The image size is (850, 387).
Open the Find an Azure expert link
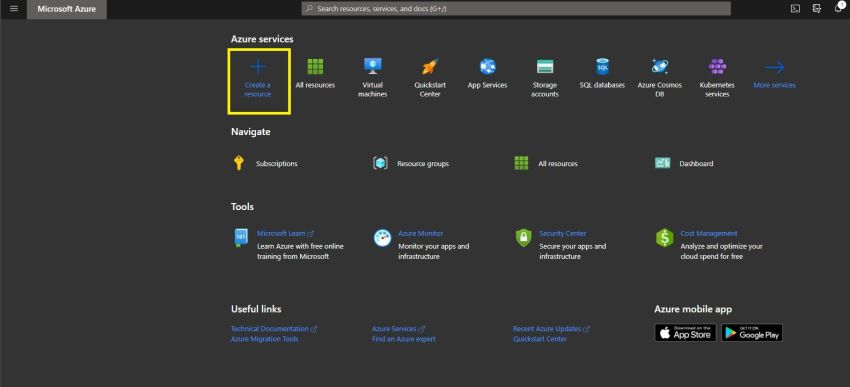tap(403, 339)
